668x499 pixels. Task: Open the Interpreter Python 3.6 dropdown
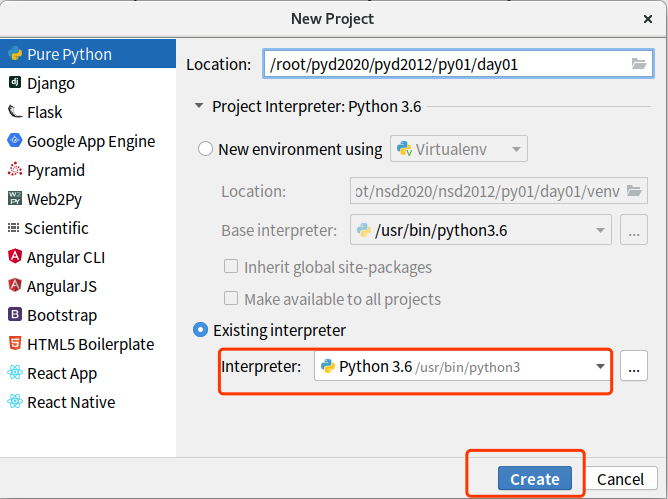coord(462,367)
